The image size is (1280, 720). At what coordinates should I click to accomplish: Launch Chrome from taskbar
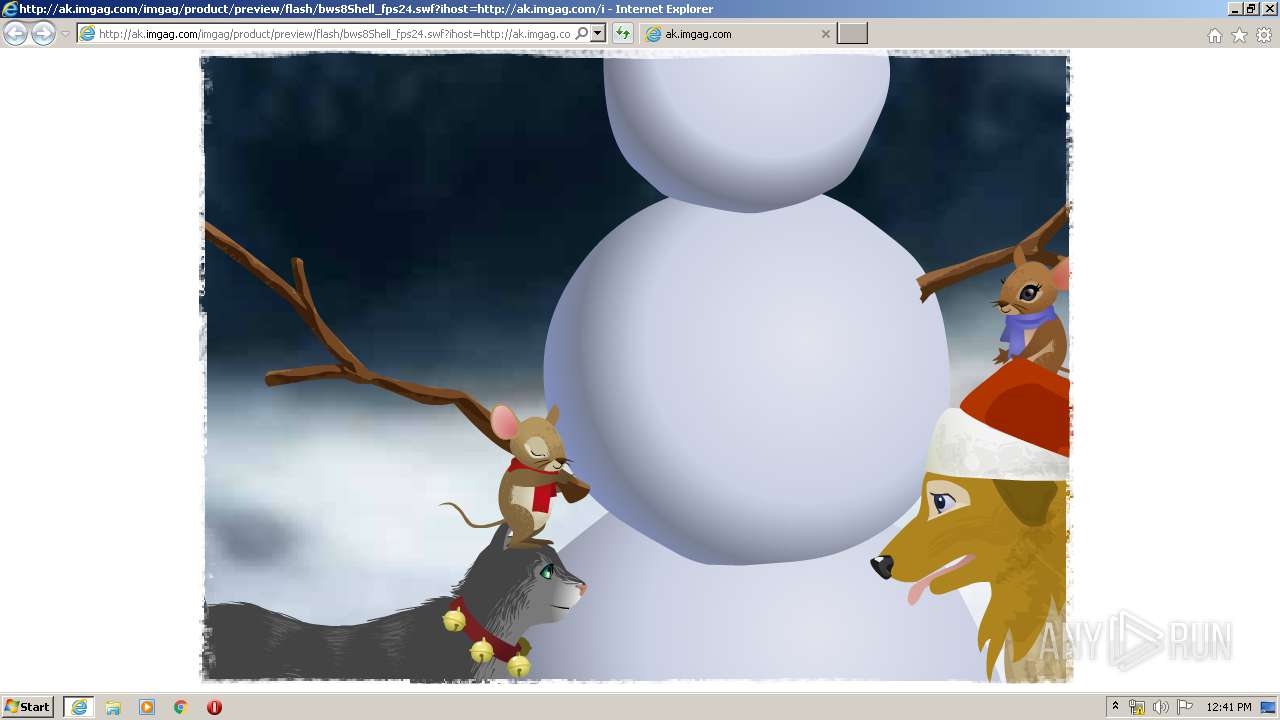tap(181, 707)
